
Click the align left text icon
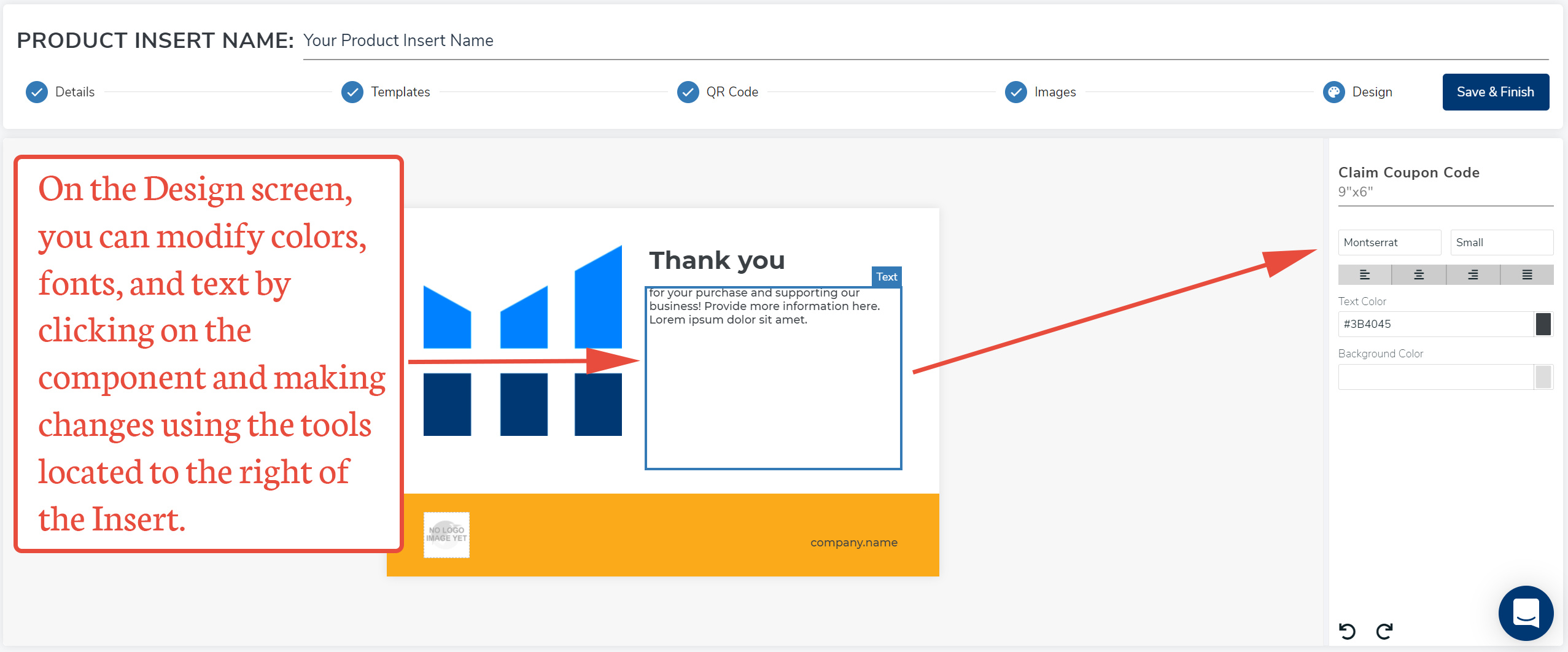1364,275
